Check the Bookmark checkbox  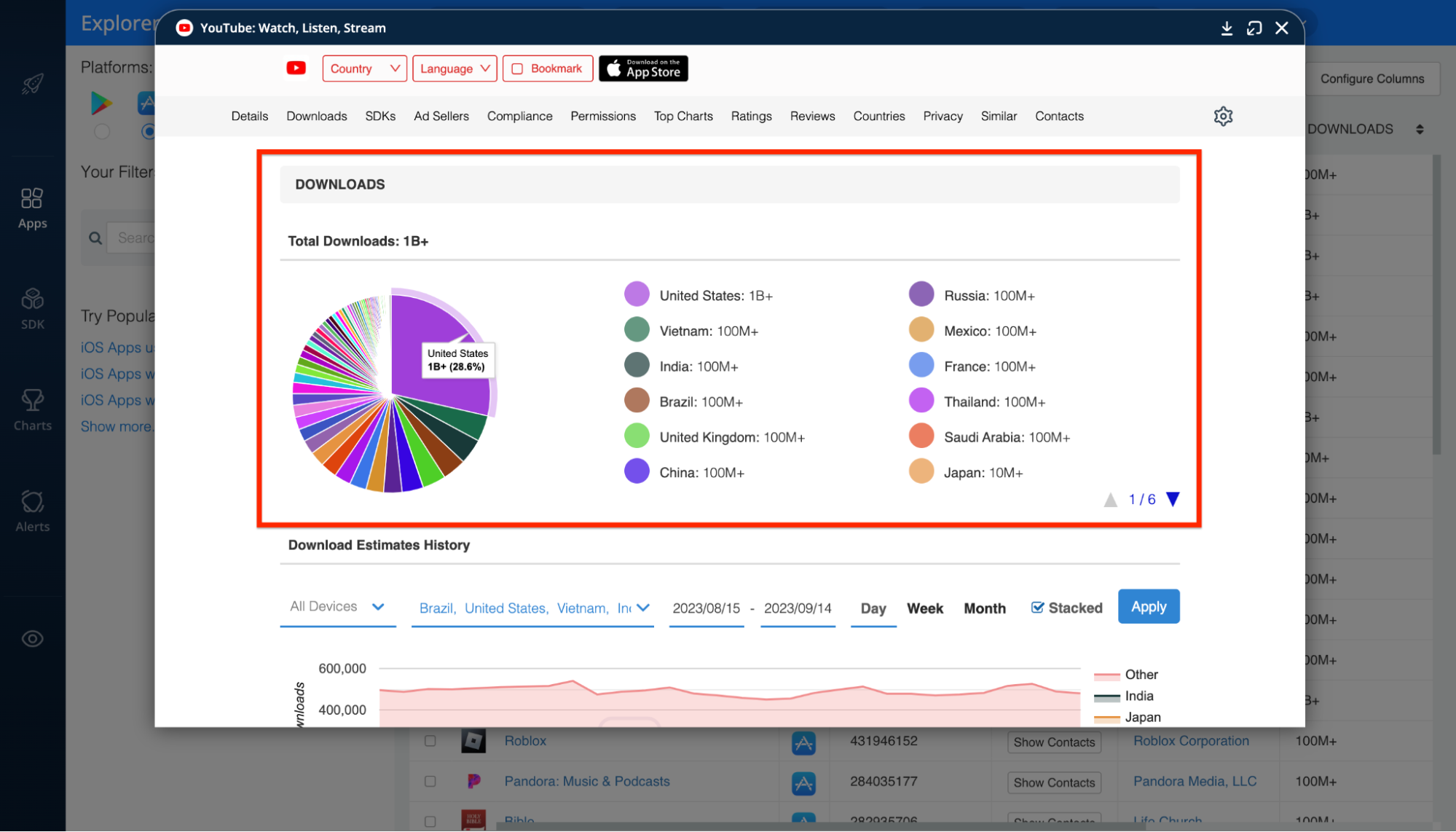pyautogui.click(x=518, y=69)
